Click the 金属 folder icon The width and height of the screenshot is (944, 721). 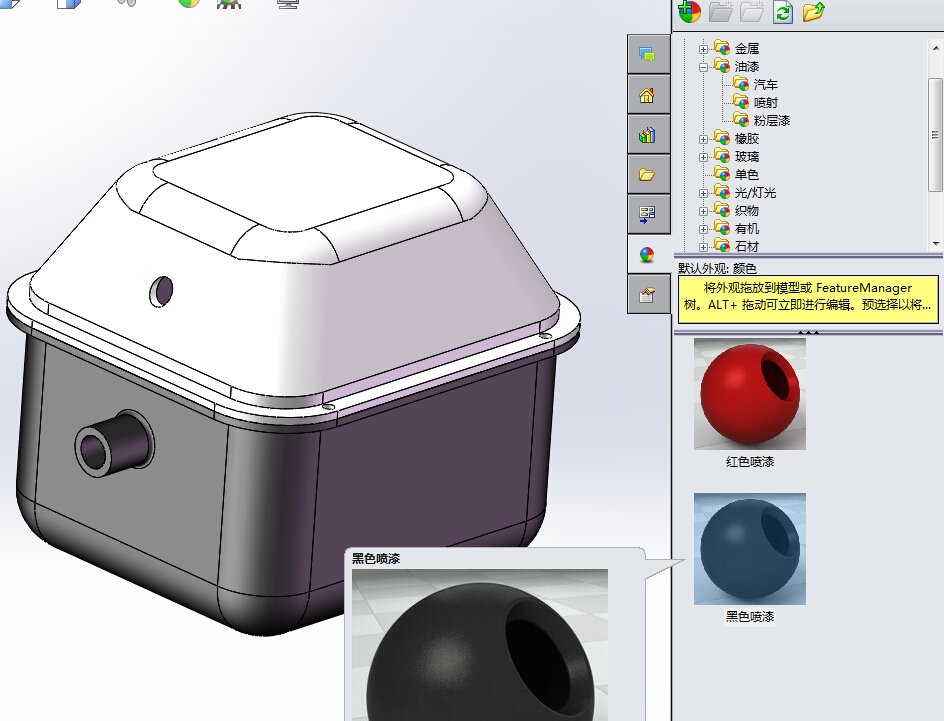click(x=722, y=47)
